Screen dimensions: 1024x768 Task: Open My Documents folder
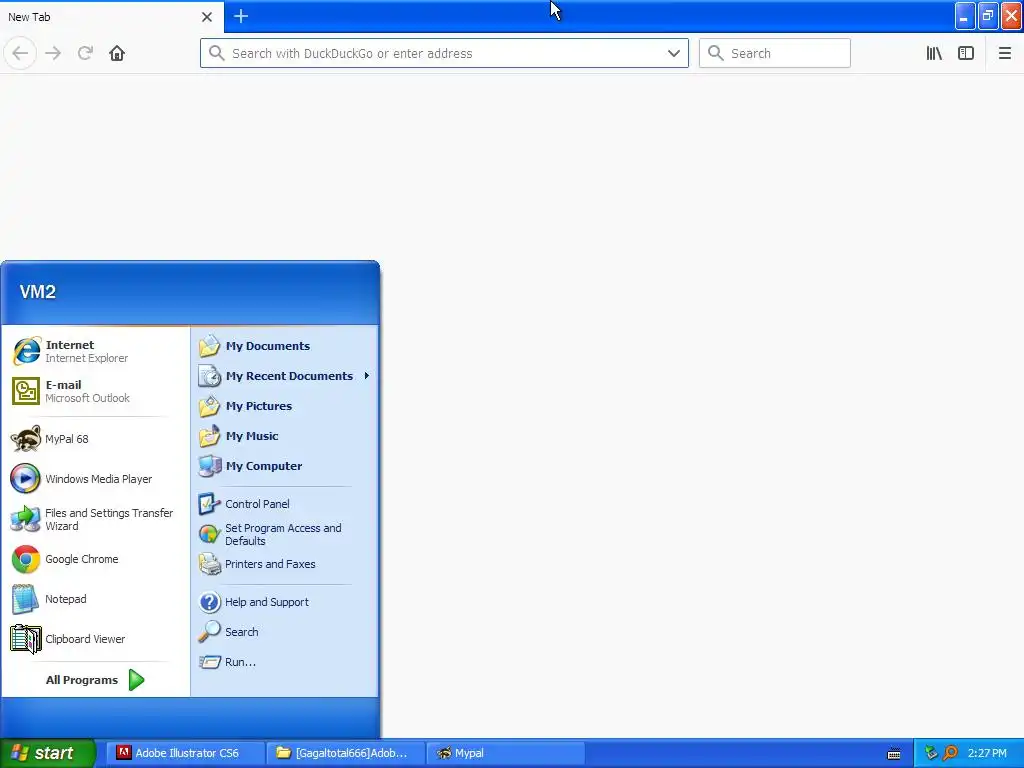(285, 346)
